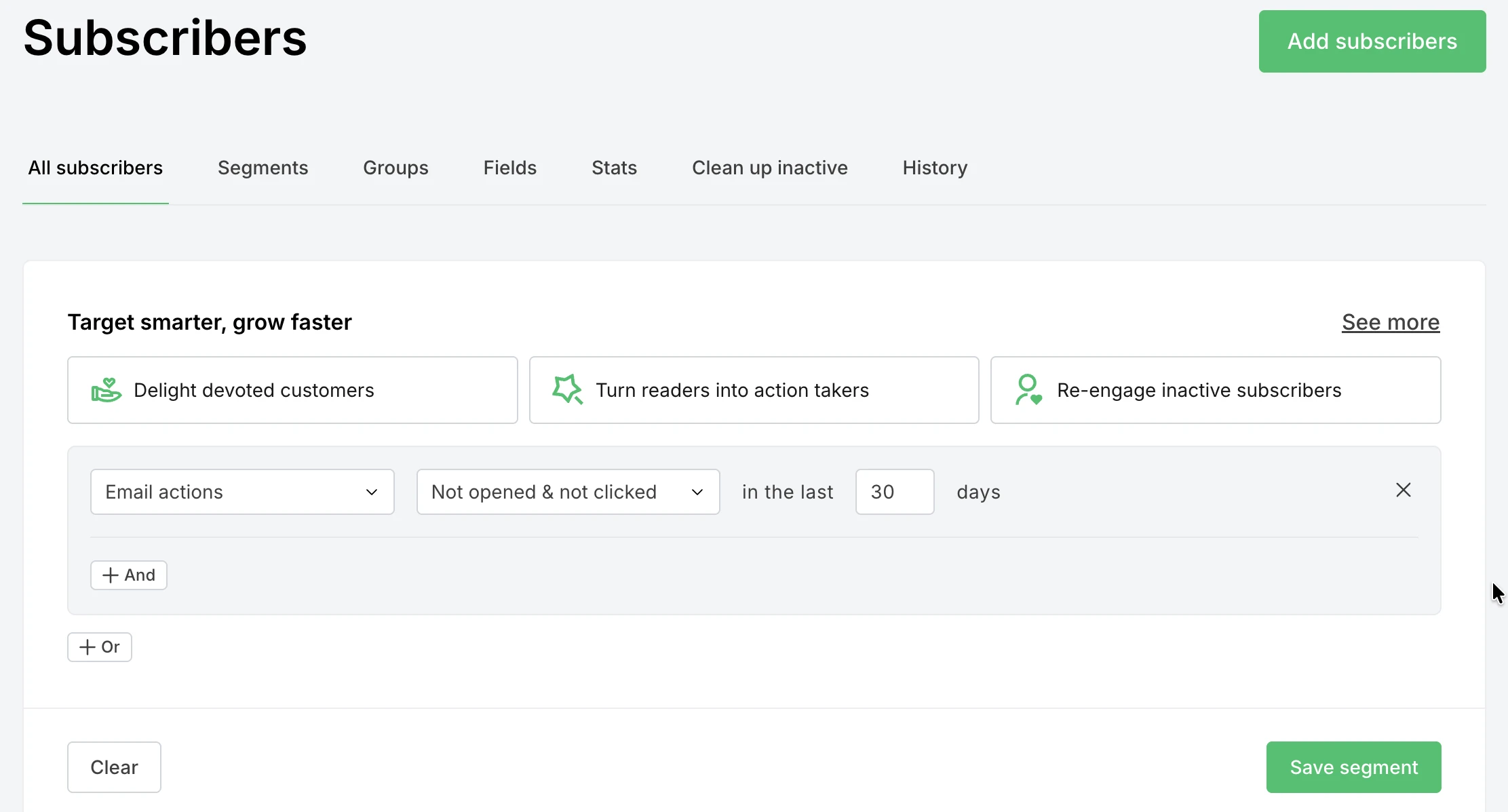Open the Fields tab
Screen dimensions: 1508x812
509,168
